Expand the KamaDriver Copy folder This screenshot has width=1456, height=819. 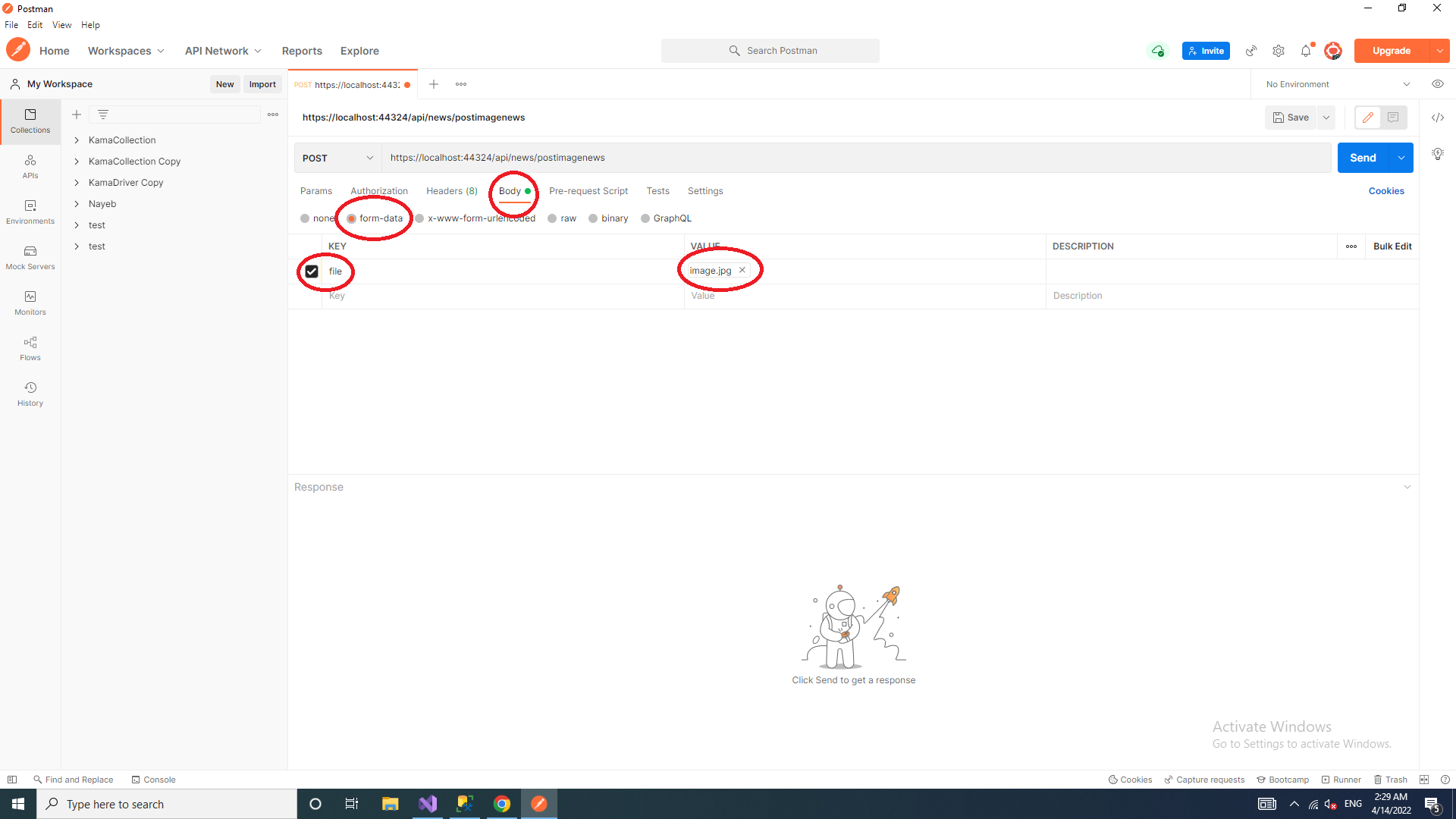77,183
